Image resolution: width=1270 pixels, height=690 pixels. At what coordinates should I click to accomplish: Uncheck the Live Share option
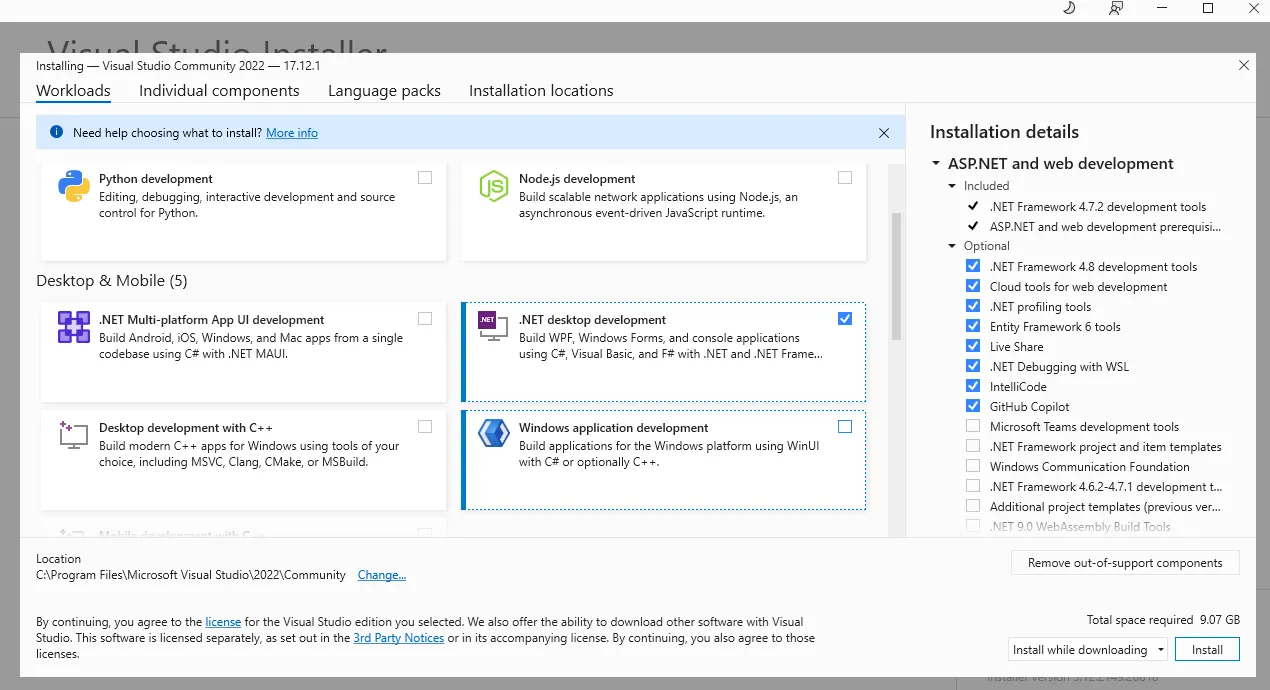pos(973,346)
